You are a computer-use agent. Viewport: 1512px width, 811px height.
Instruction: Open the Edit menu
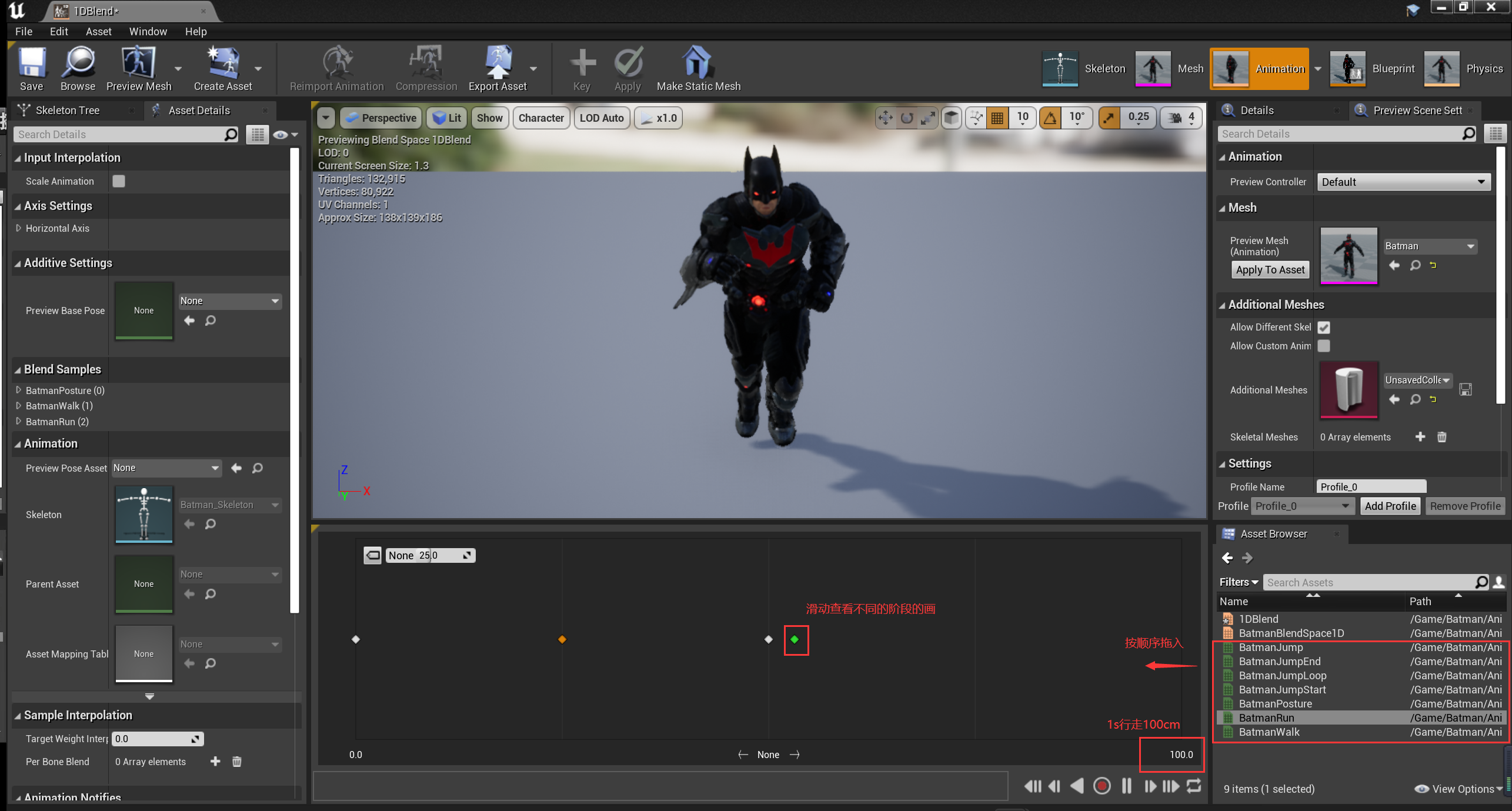[x=59, y=32]
